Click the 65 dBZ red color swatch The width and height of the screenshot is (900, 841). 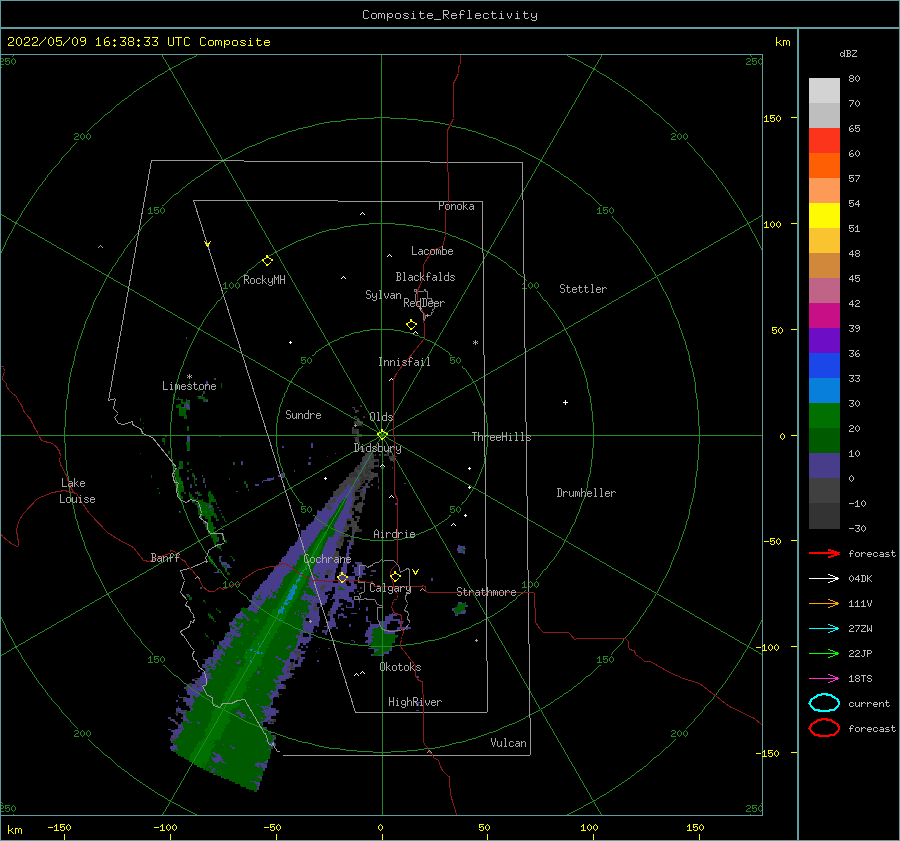[x=824, y=140]
